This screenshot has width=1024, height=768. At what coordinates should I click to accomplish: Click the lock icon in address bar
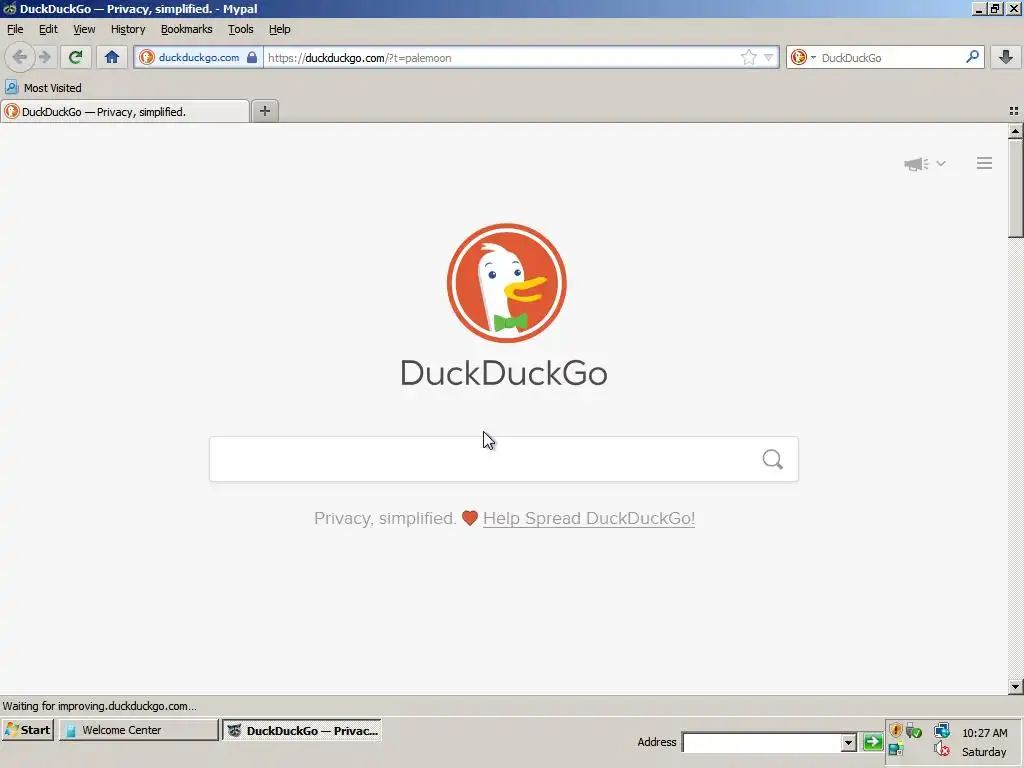[251, 57]
